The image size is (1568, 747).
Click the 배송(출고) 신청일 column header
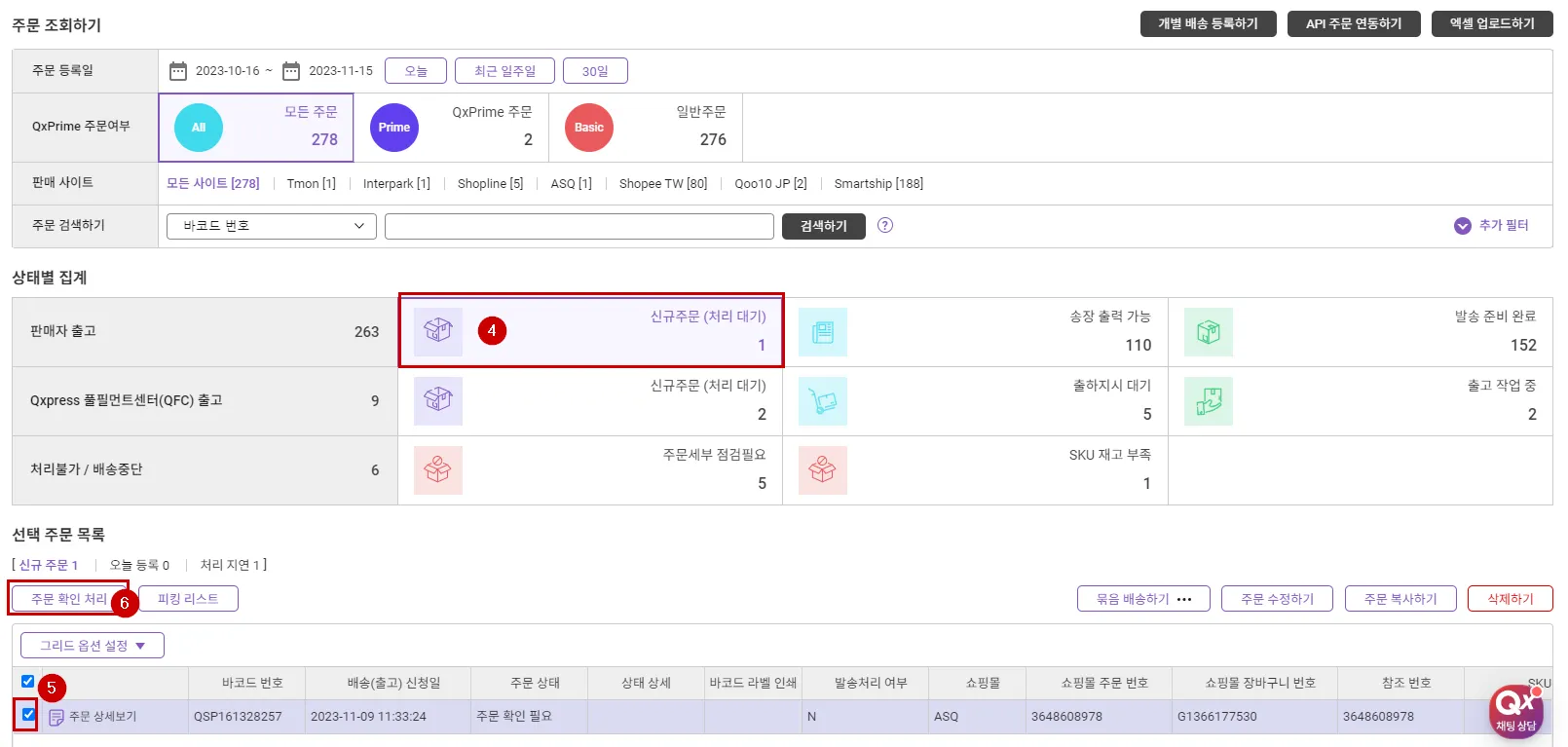[x=393, y=683]
